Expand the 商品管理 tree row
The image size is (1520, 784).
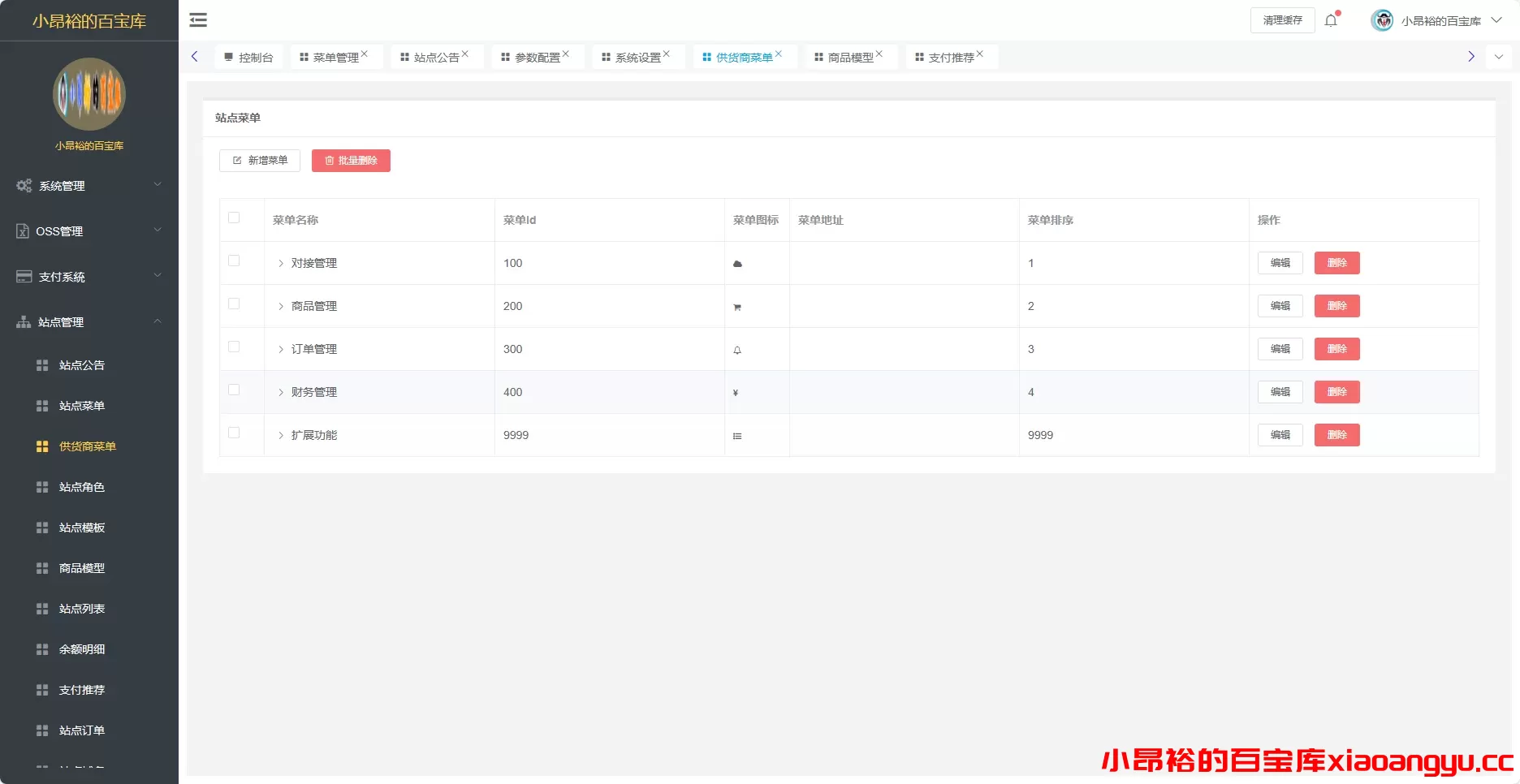[281, 307]
